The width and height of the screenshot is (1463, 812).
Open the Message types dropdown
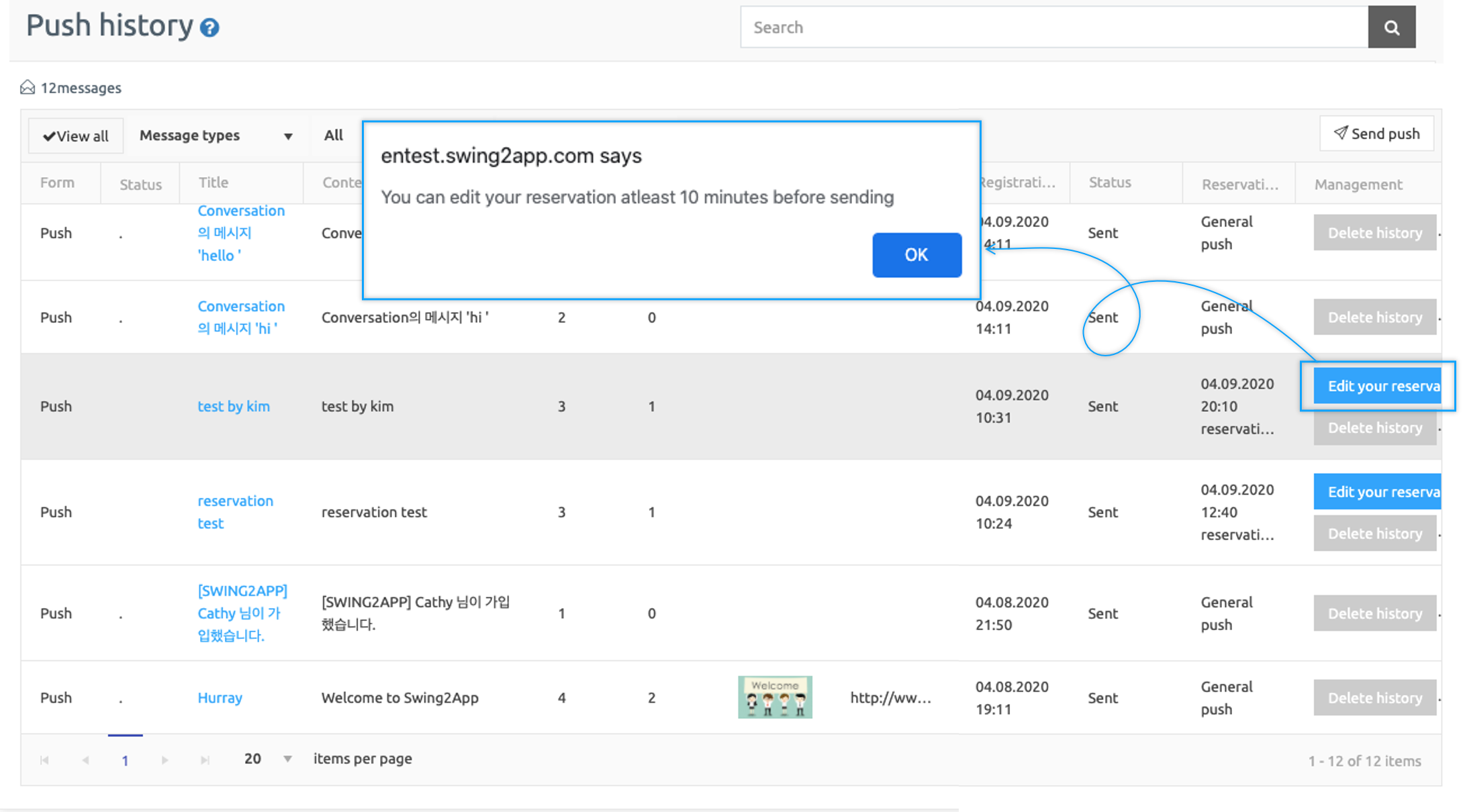[216, 136]
